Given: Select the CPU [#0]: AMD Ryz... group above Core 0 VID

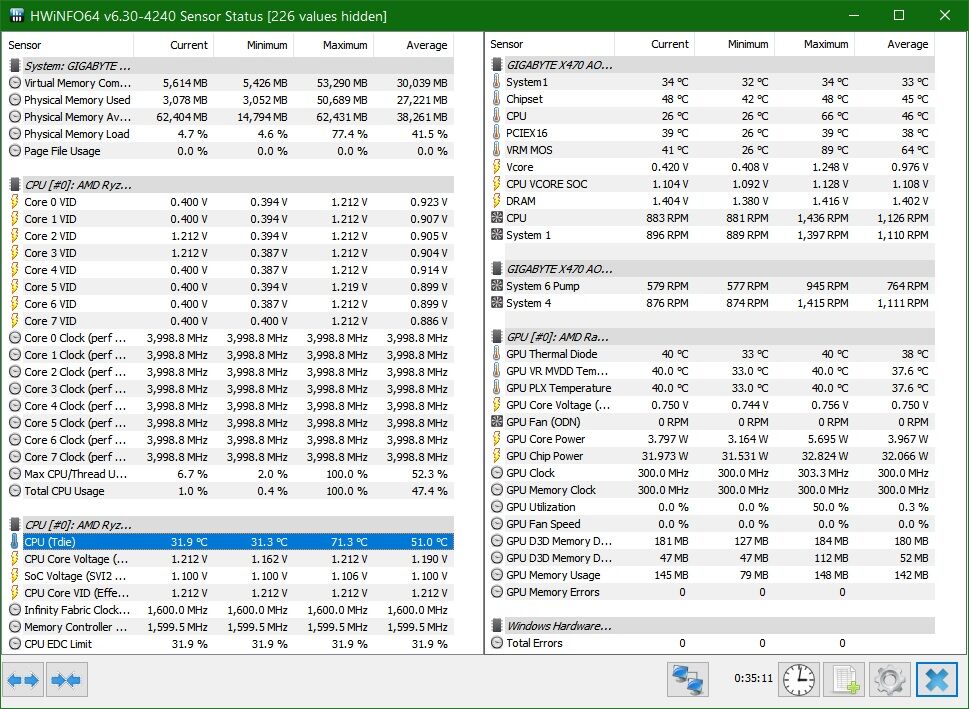Looking at the screenshot, I should (231, 185).
